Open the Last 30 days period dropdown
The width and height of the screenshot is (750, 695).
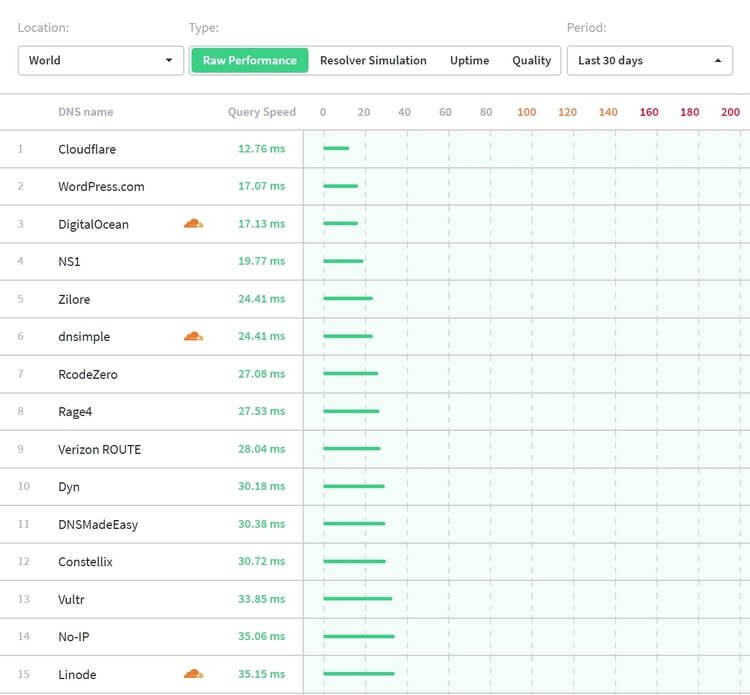pos(650,60)
